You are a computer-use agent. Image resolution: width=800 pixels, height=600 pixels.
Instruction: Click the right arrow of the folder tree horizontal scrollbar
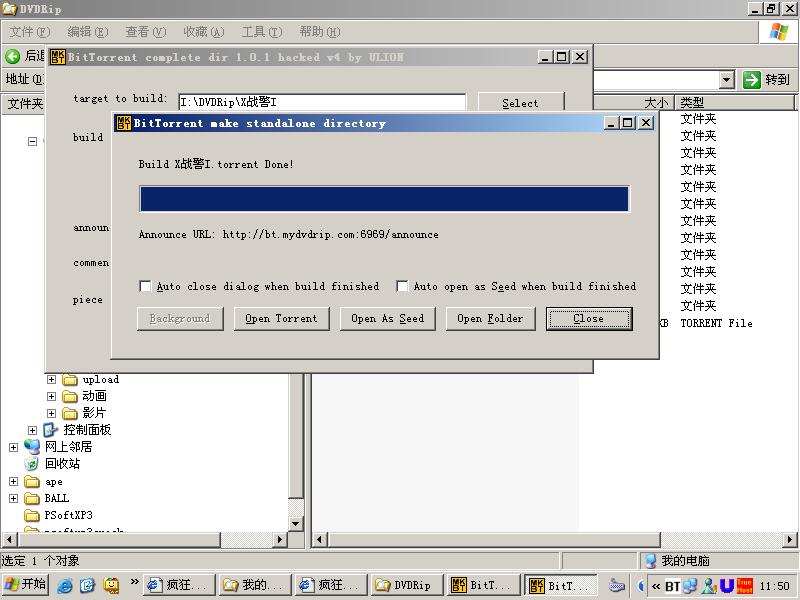[x=280, y=539]
